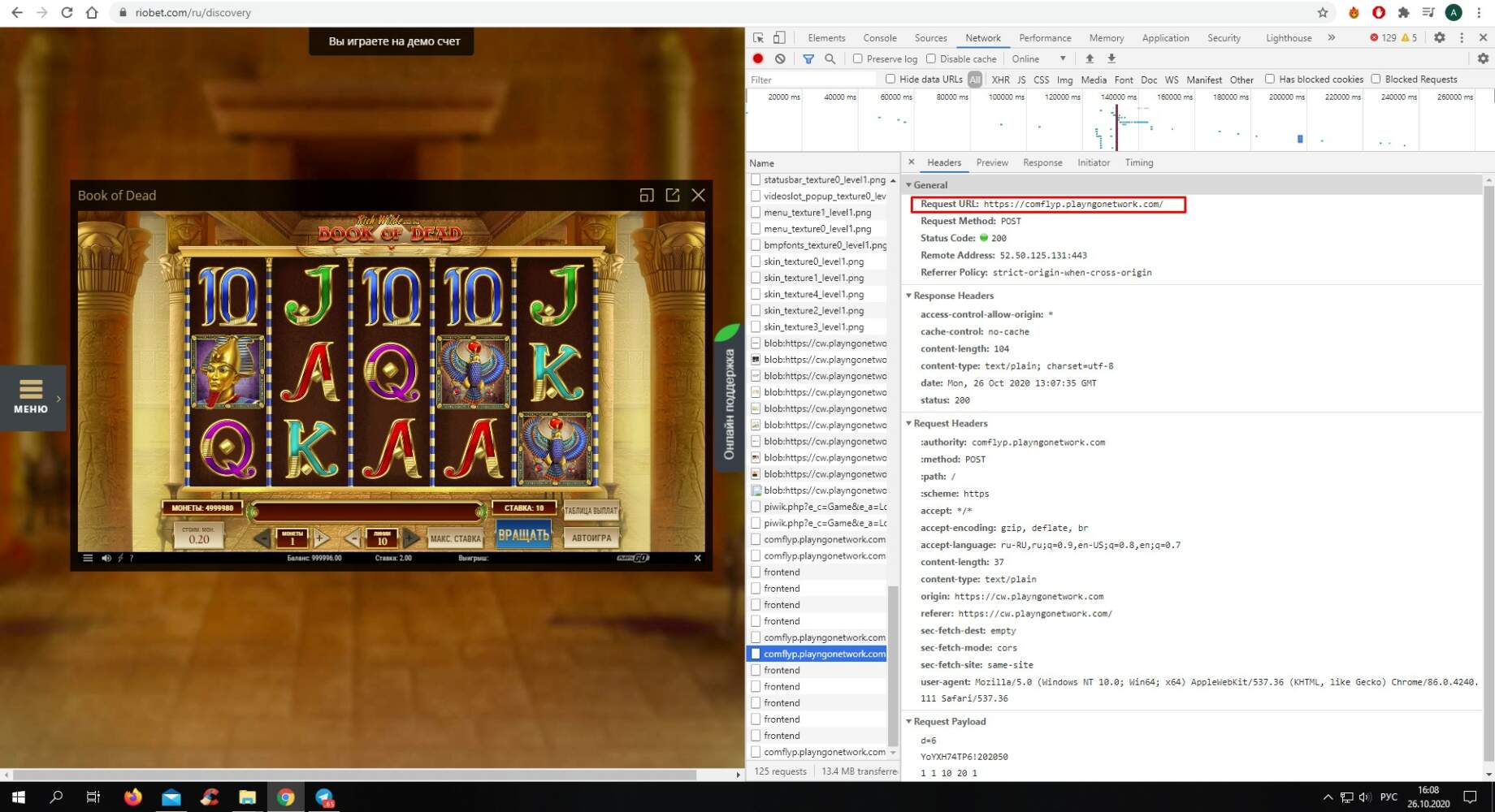Close the request details pane
Image resolution: width=1495 pixels, height=812 pixels.
click(x=912, y=162)
